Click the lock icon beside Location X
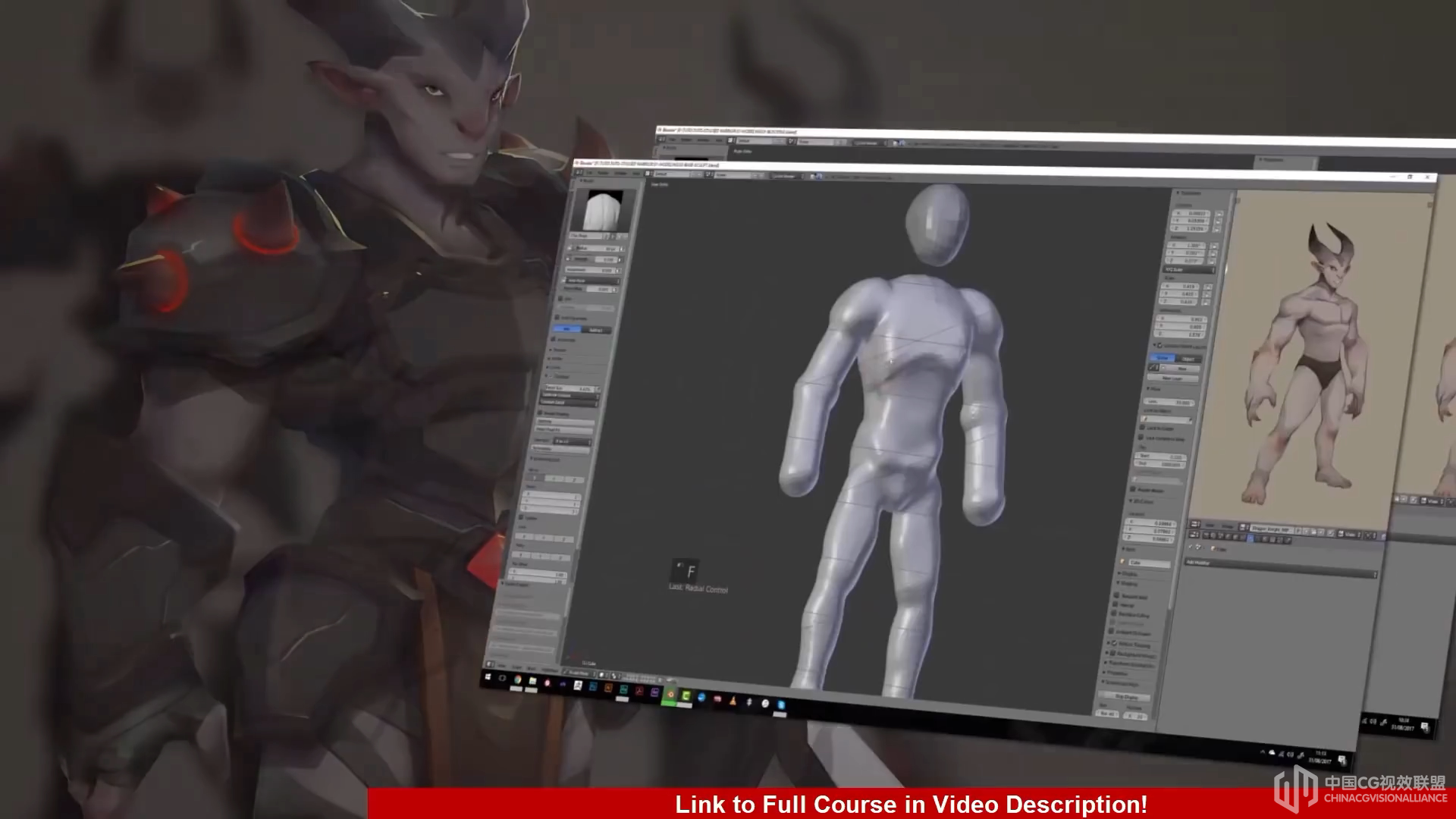Viewport: 1456px width, 819px height. coord(1219,213)
